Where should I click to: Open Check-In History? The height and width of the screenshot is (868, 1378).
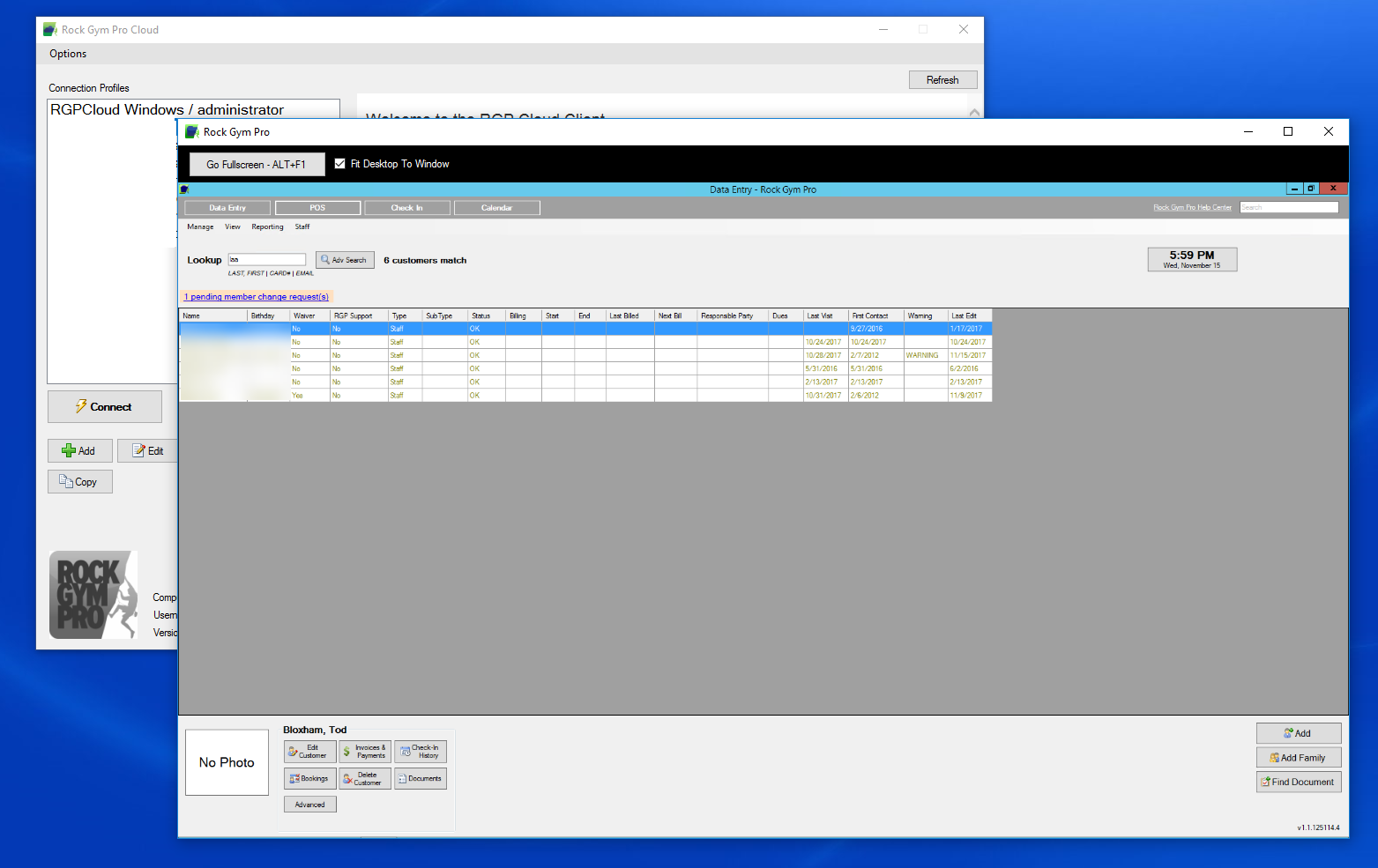point(421,752)
